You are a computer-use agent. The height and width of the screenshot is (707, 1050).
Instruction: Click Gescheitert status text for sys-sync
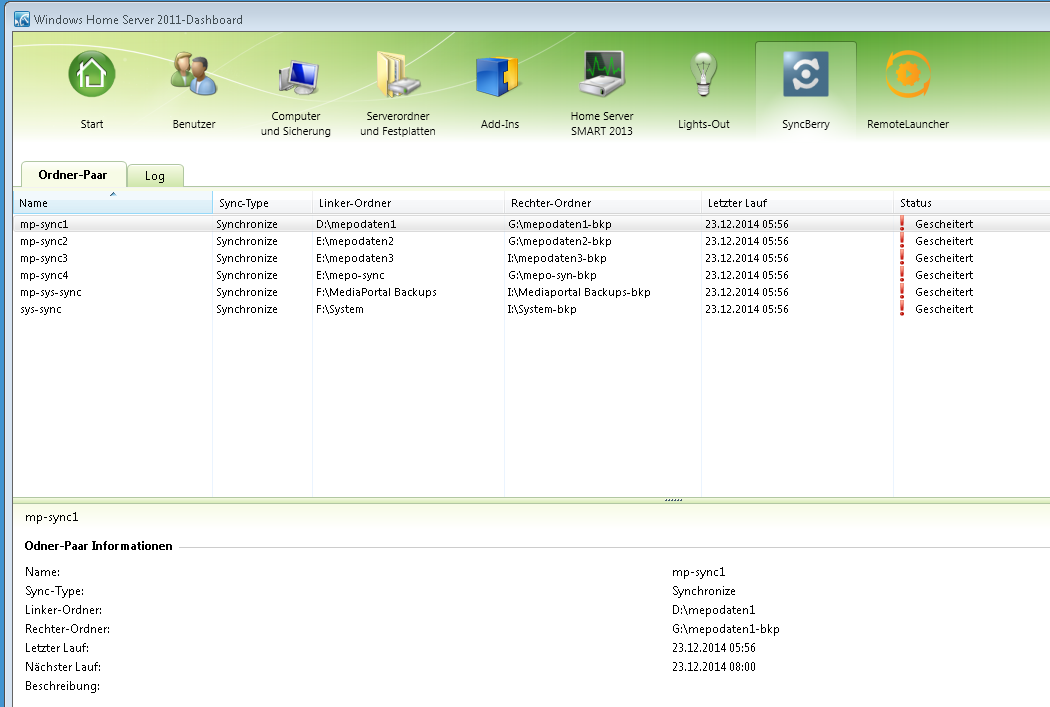pyautogui.click(x=944, y=309)
